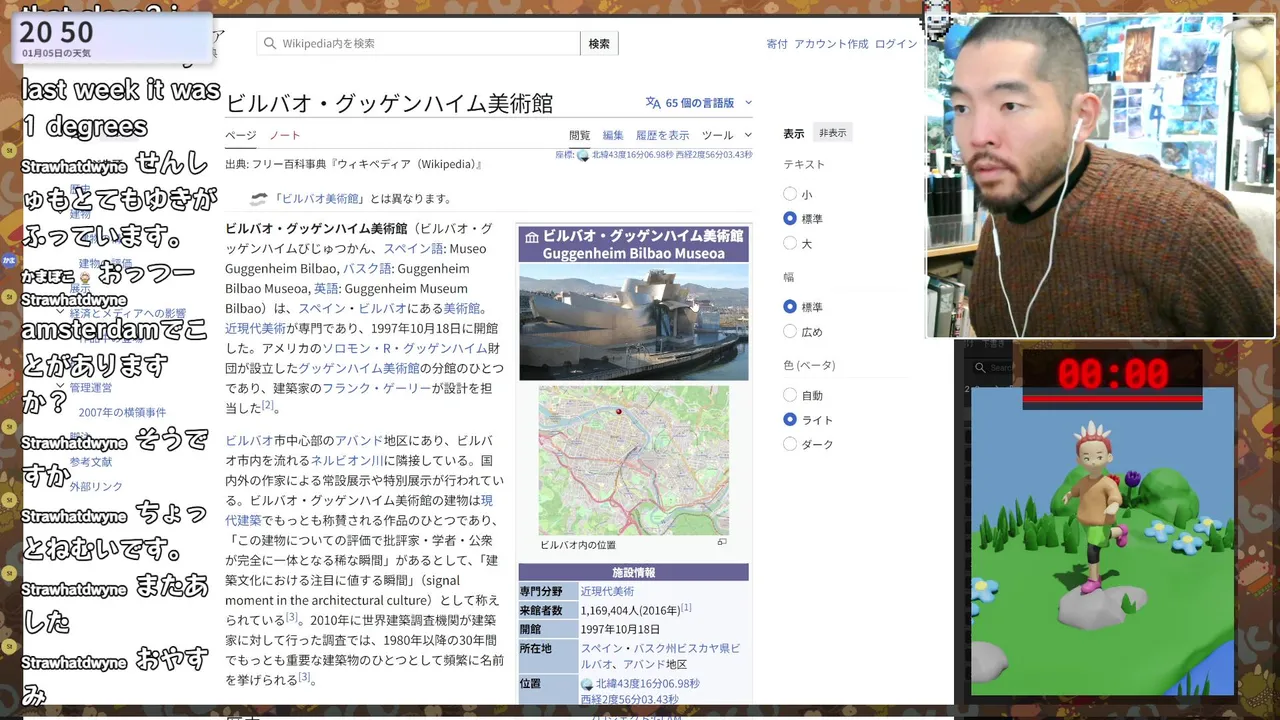Viewport: 1280px width, 720px height.
Task: Click the language translation icon beside 65 個の言語版
Action: 653,102
